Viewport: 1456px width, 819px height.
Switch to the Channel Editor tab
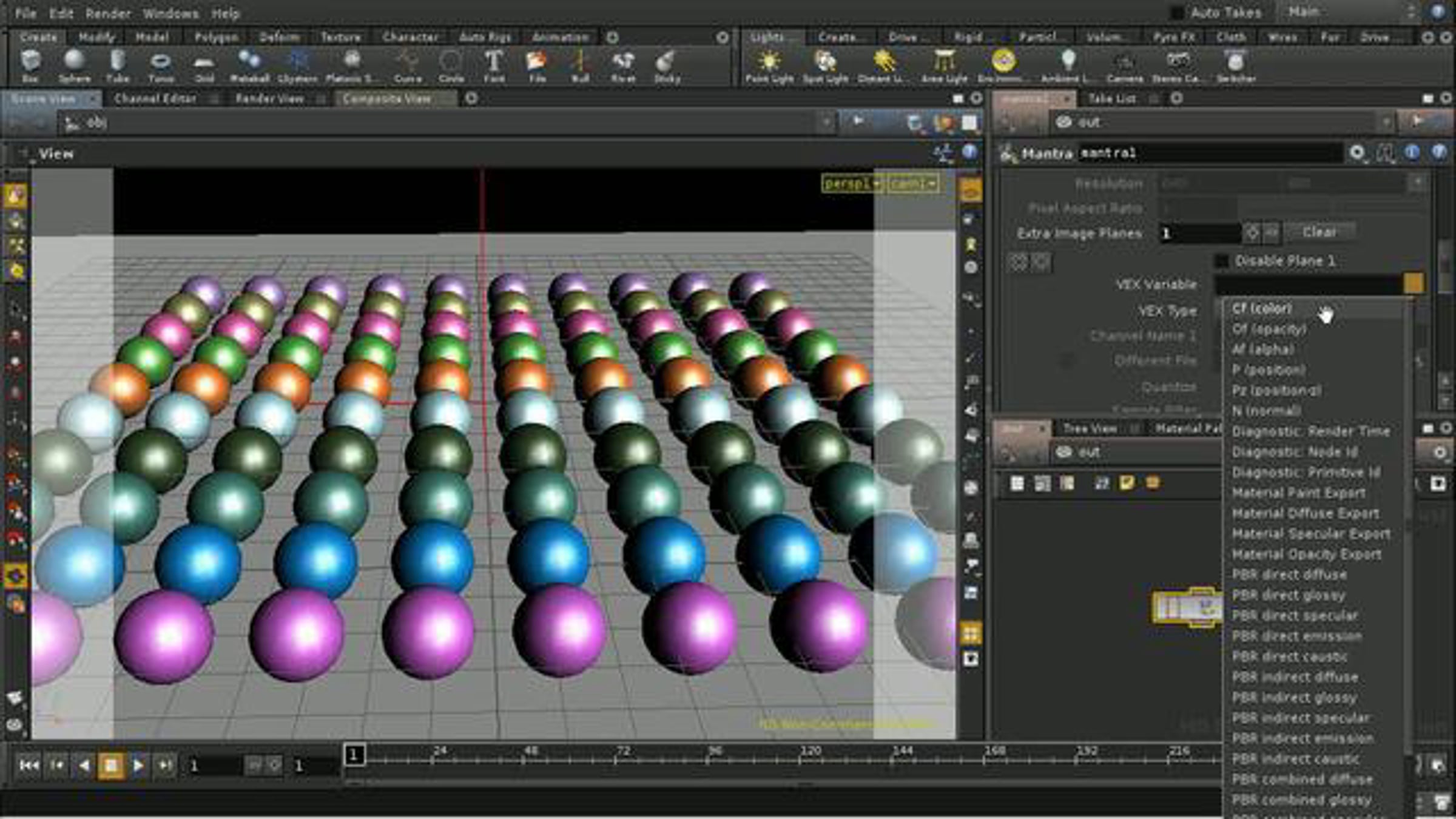[155, 98]
